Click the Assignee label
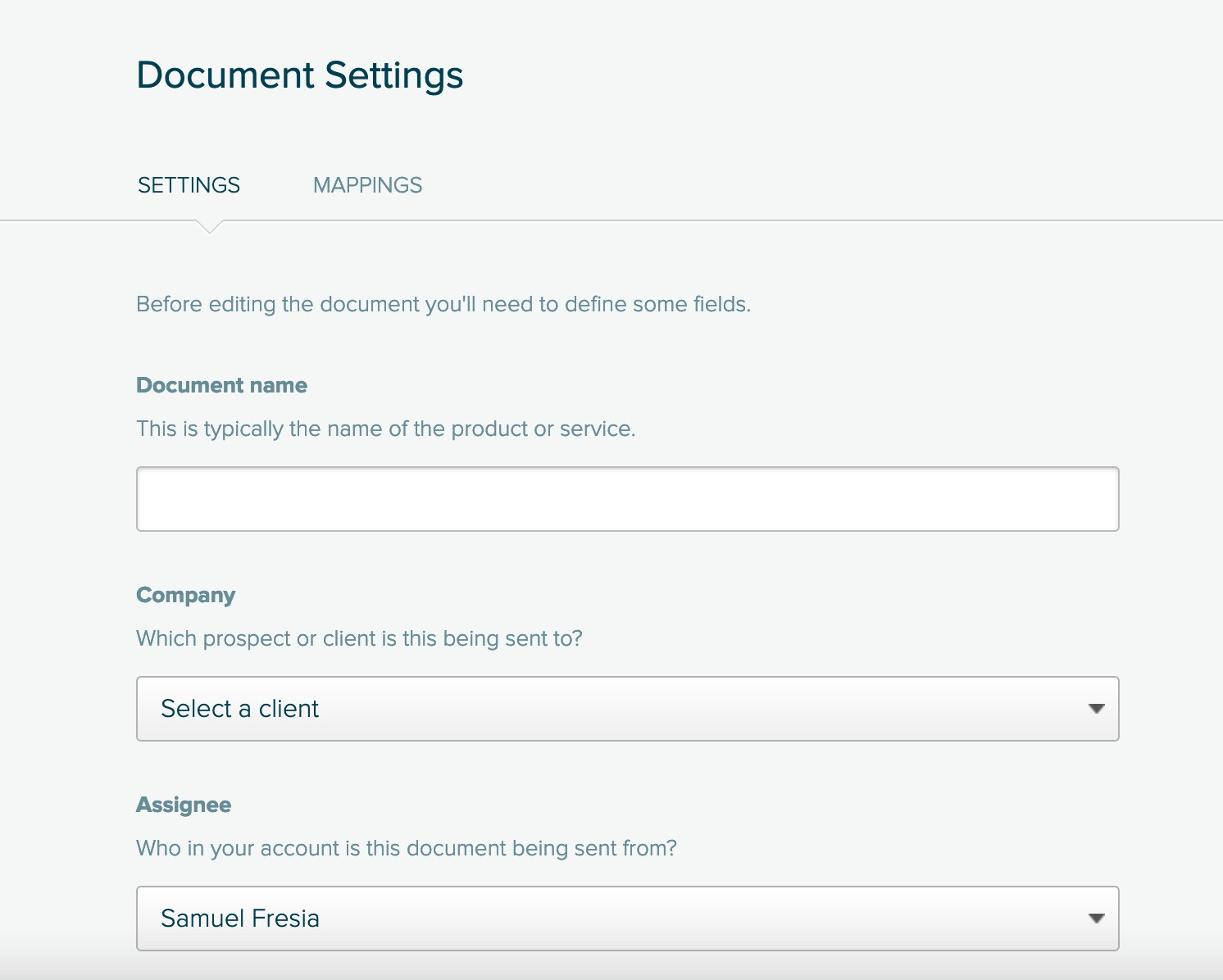This screenshot has height=980, width=1223. click(184, 805)
